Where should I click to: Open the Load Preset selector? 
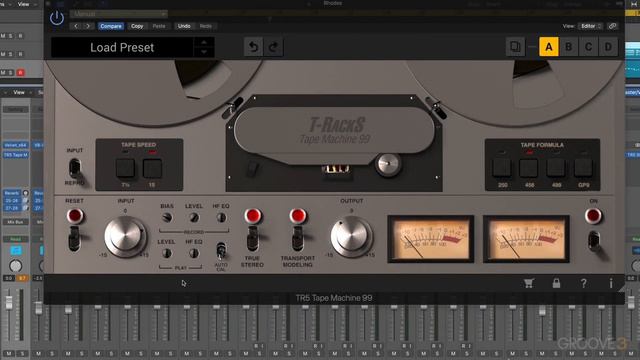tap(122, 47)
